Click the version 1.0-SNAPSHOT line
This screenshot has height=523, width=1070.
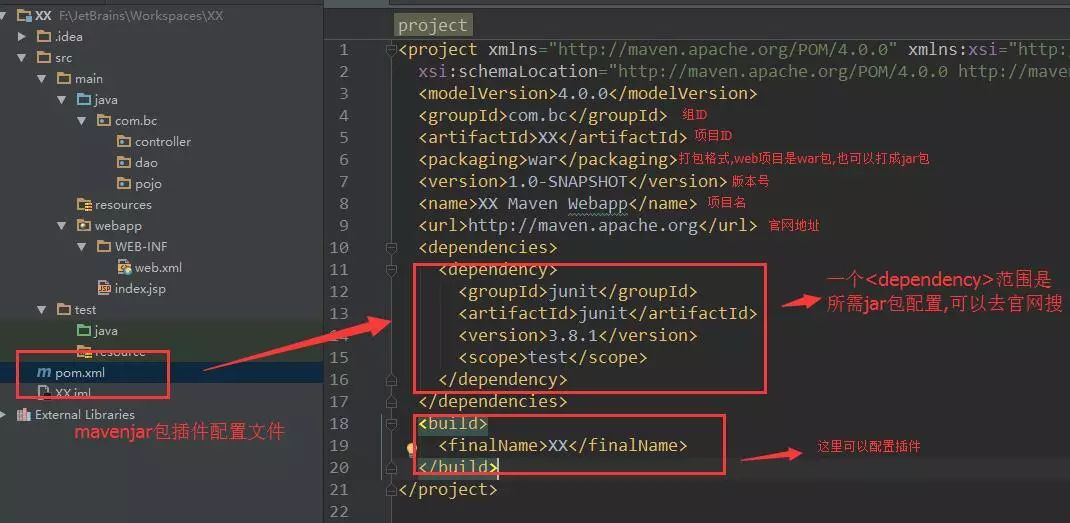click(573, 182)
